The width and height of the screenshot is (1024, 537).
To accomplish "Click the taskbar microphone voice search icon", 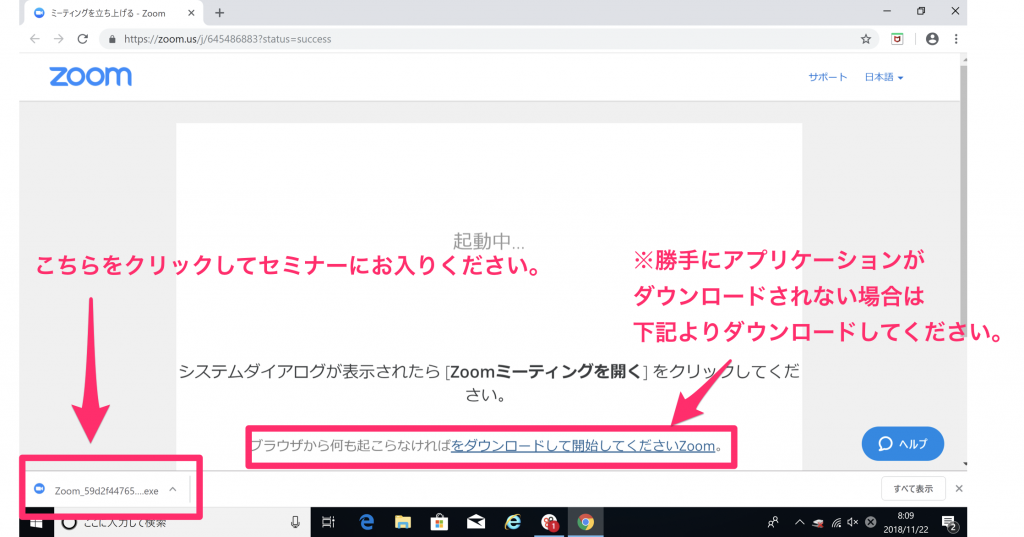I will click(x=295, y=522).
